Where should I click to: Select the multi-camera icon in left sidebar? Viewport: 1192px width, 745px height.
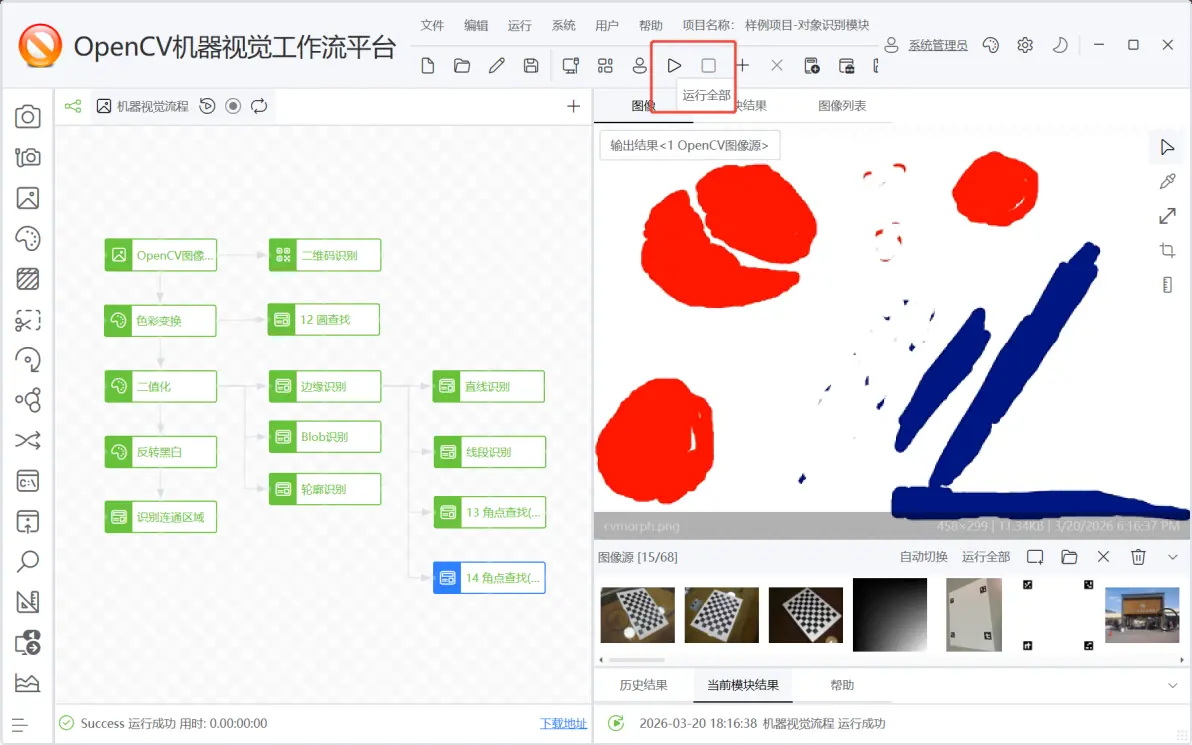point(28,157)
